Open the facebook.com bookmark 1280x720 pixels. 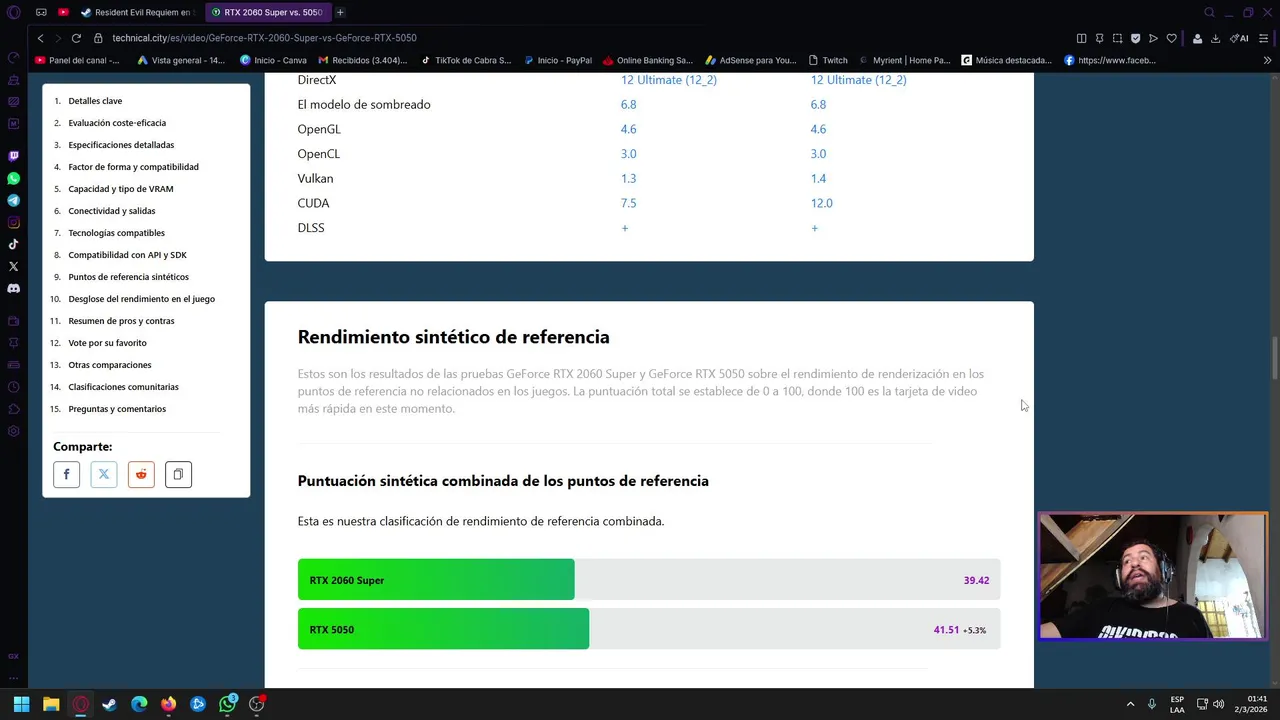point(1110,60)
